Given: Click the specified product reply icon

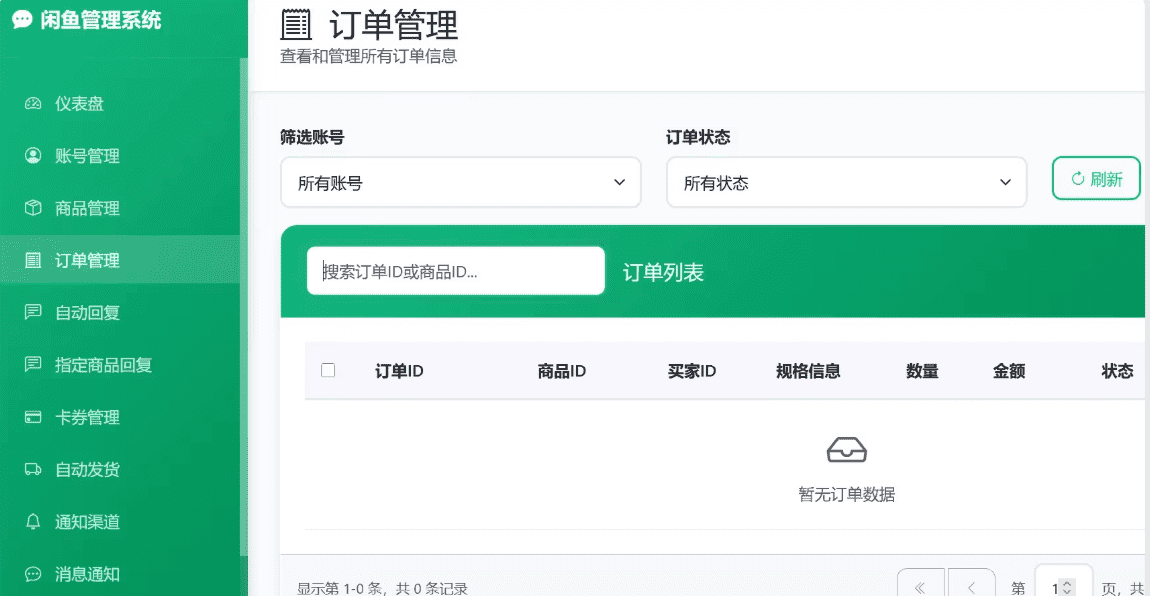Looking at the screenshot, I should point(33,364).
